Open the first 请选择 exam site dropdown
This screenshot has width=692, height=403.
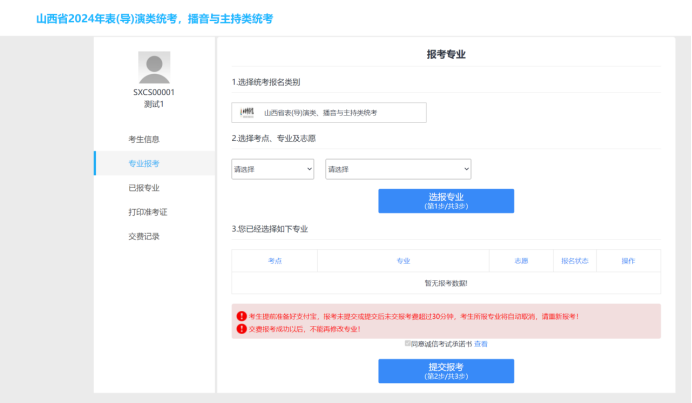pyautogui.click(x=273, y=169)
